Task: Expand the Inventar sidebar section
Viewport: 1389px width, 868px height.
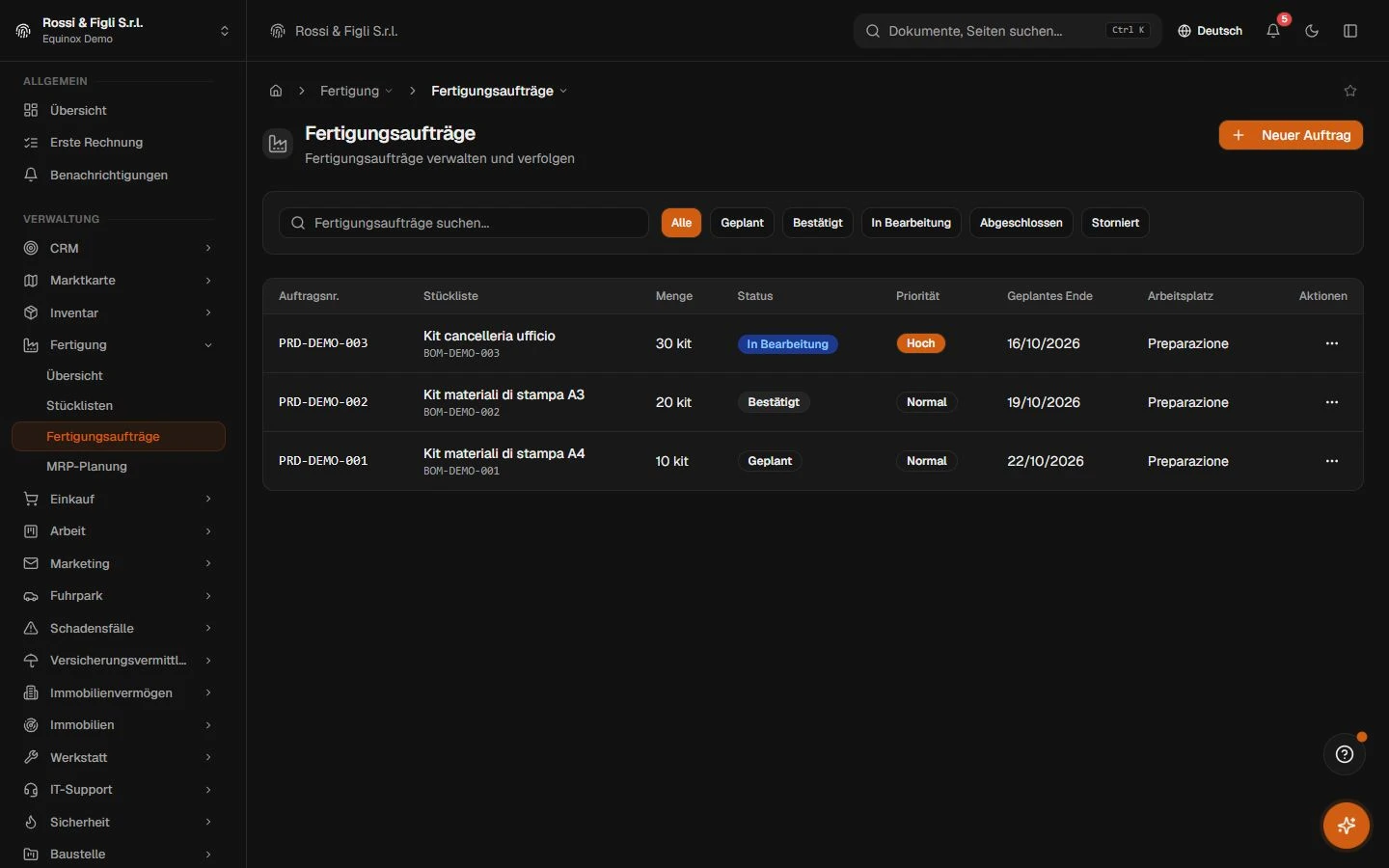Action: [119, 312]
